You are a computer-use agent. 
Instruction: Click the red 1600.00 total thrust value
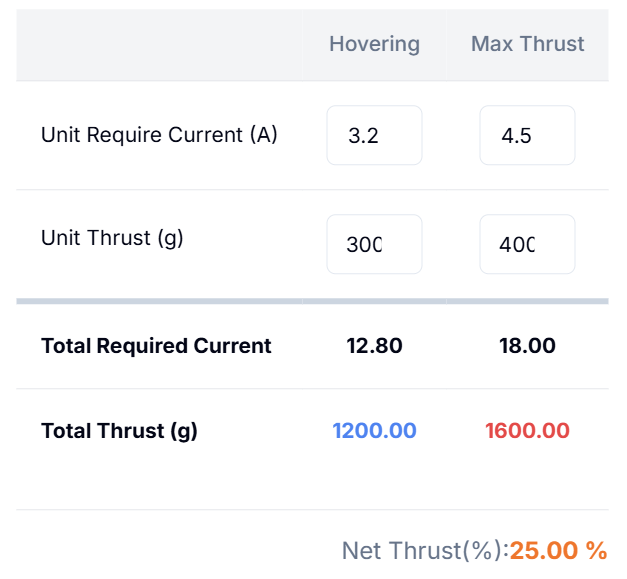(527, 431)
